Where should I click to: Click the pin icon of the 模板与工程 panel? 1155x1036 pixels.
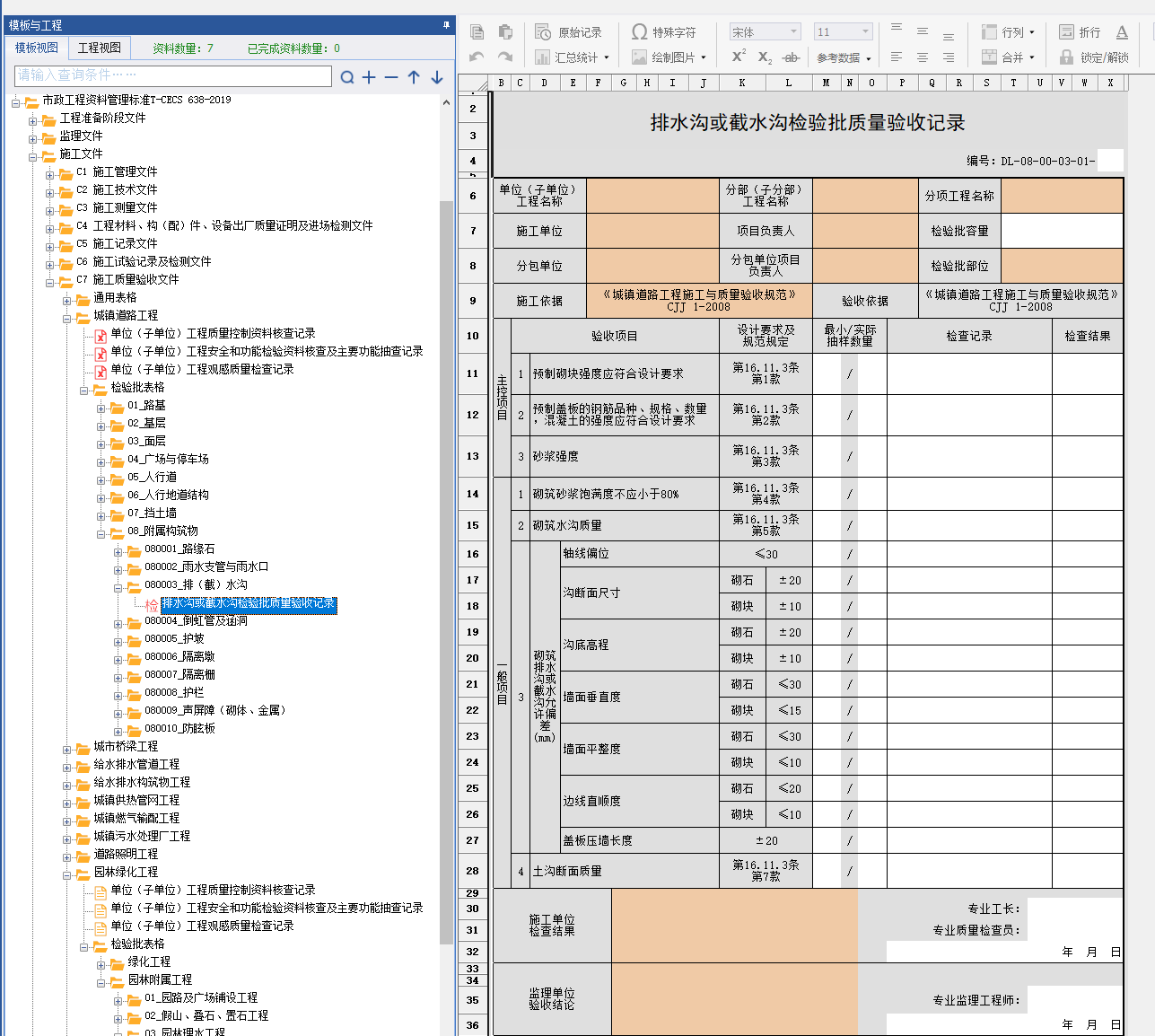coord(445,25)
